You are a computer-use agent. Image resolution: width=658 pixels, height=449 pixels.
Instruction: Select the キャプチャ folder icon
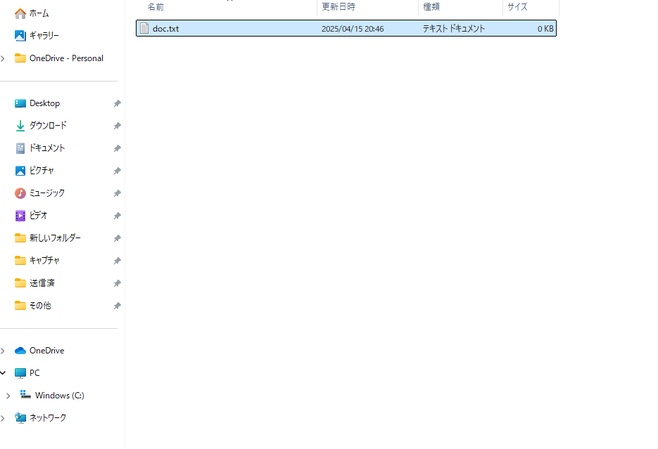[x=20, y=261]
